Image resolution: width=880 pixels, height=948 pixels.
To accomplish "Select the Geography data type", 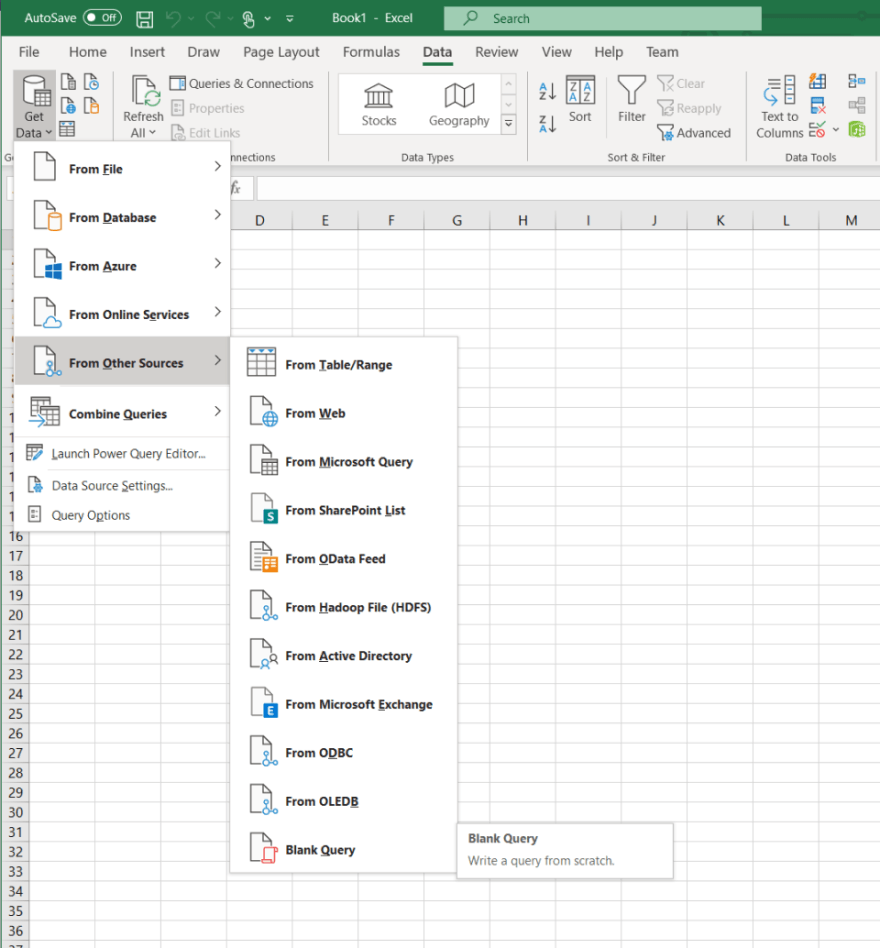I will point(458,103).
